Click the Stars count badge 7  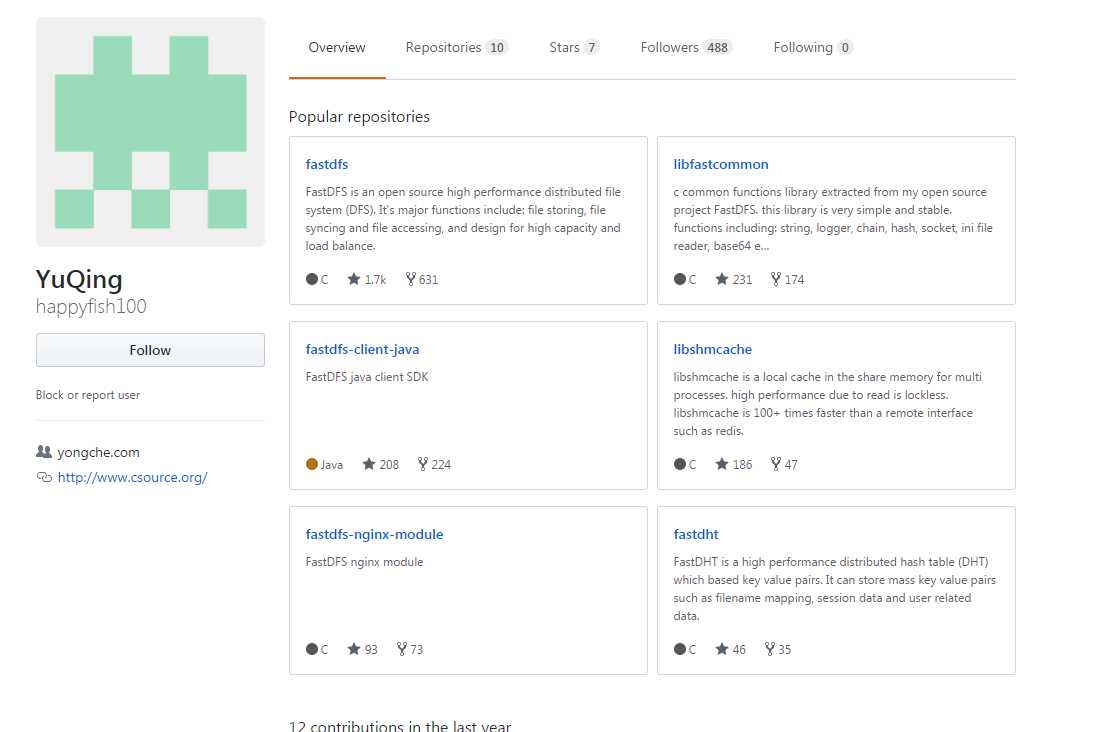coord(591,48)
